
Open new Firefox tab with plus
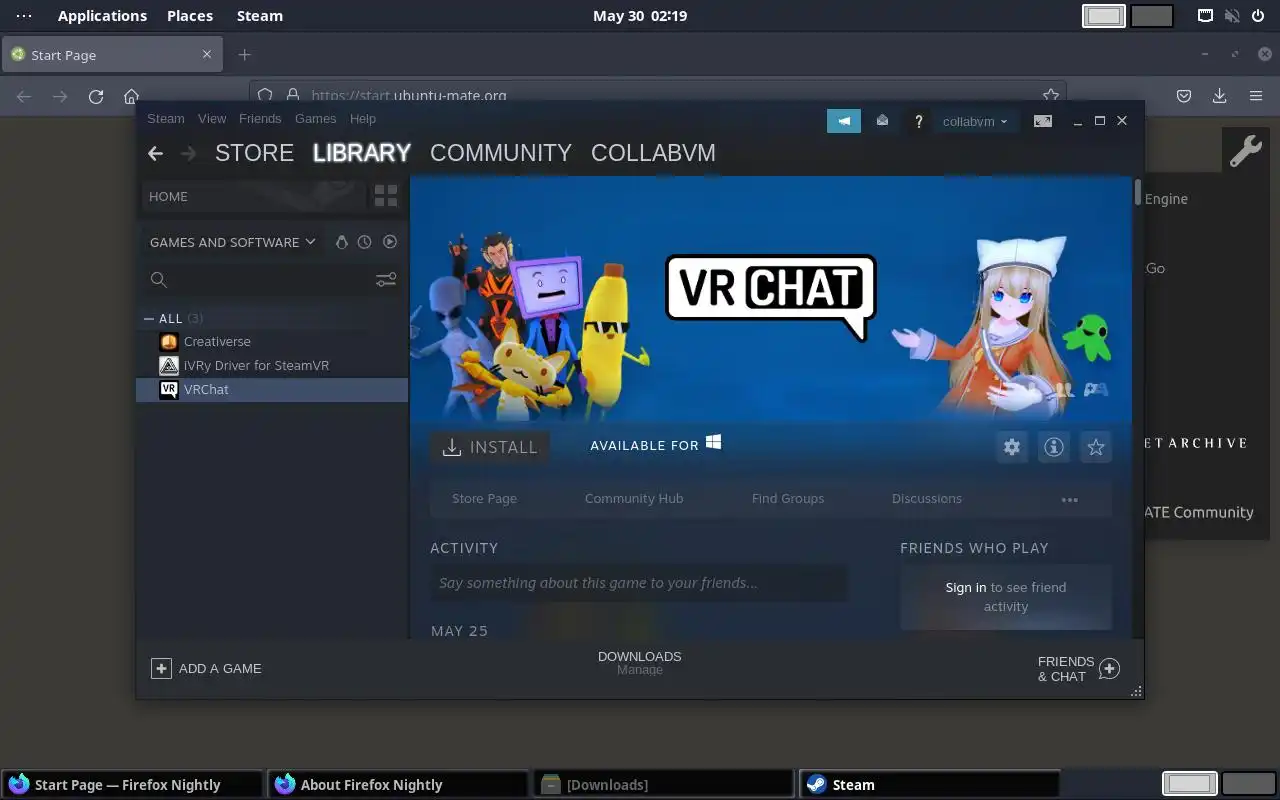click(x=244, y=55)
